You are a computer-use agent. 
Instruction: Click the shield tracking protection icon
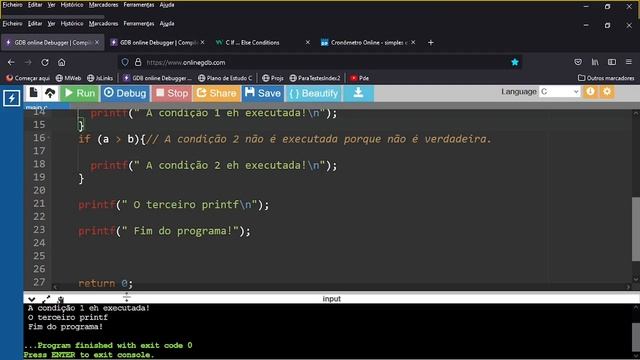(125, 62)
